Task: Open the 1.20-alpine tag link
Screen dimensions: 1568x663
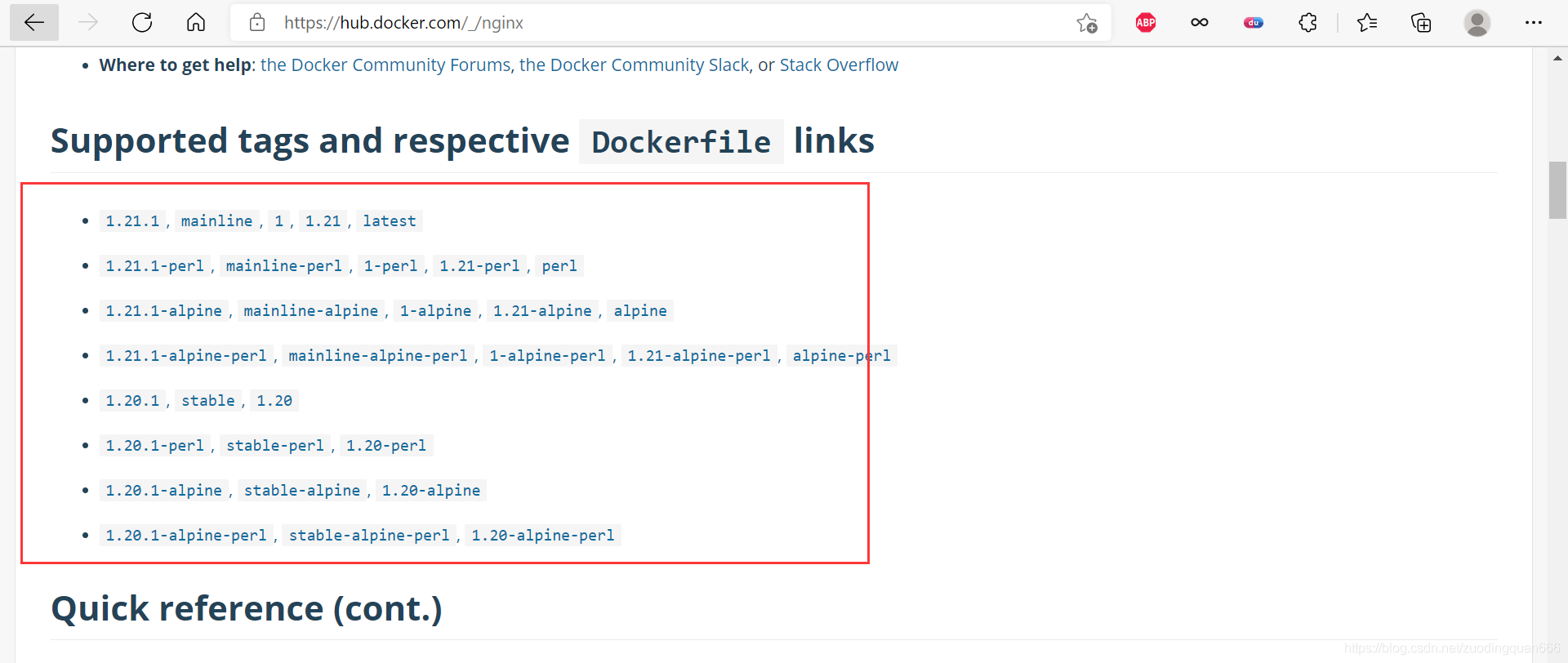Action: [431, 491]
